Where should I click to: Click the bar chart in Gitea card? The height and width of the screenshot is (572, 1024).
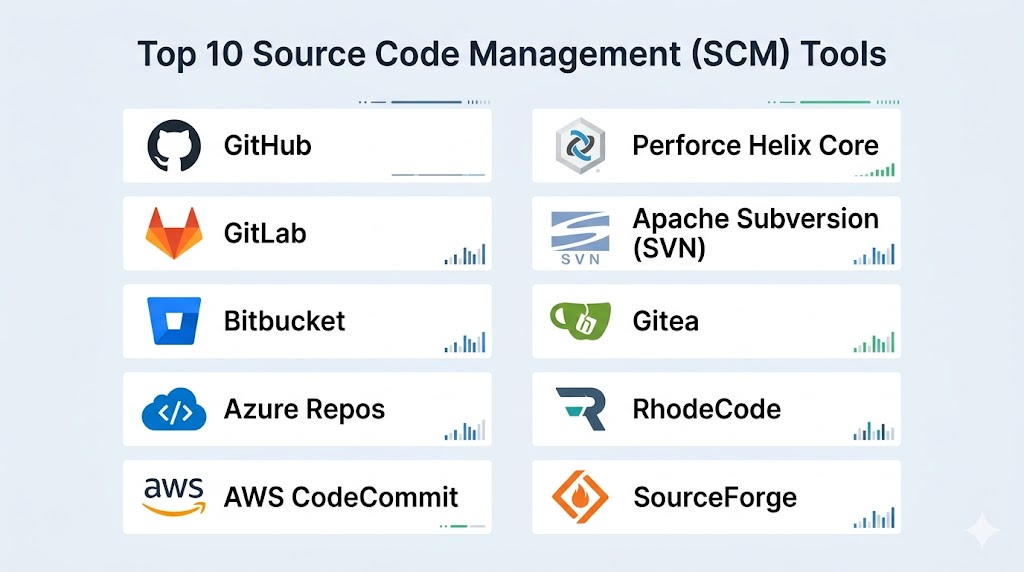[874, 343]
